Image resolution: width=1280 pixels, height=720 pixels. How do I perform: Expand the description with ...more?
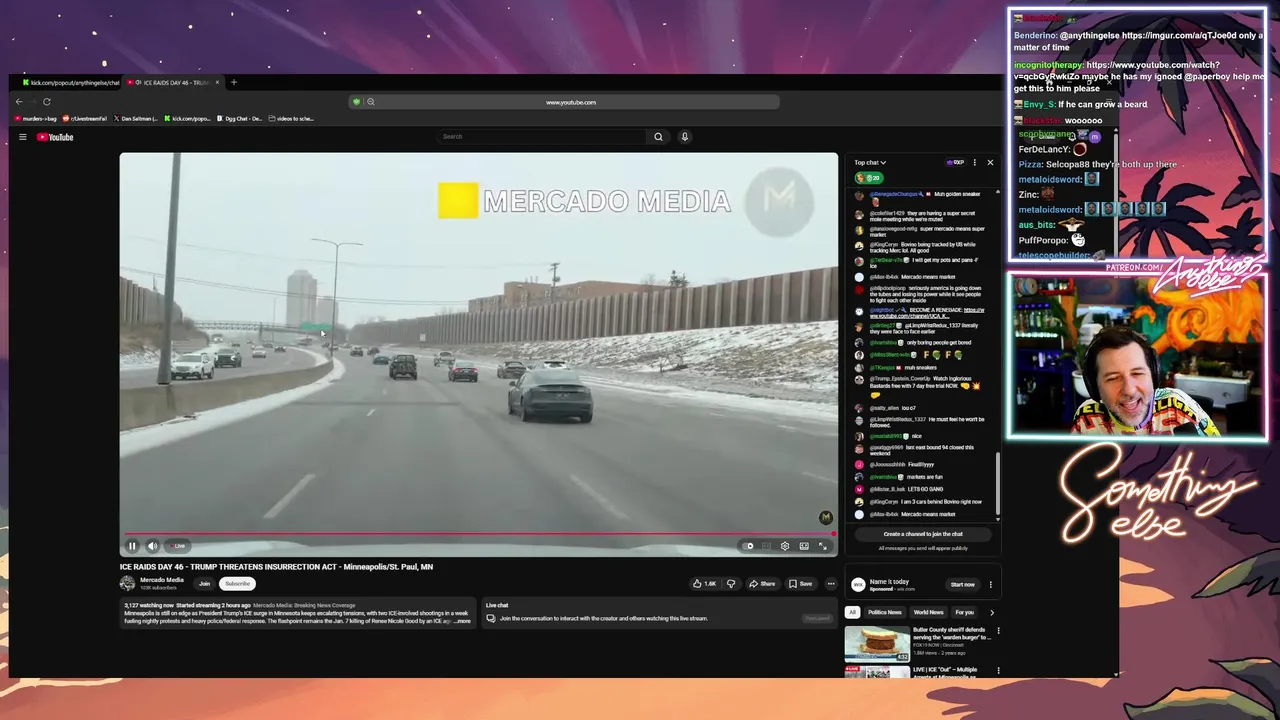[463, 621]
